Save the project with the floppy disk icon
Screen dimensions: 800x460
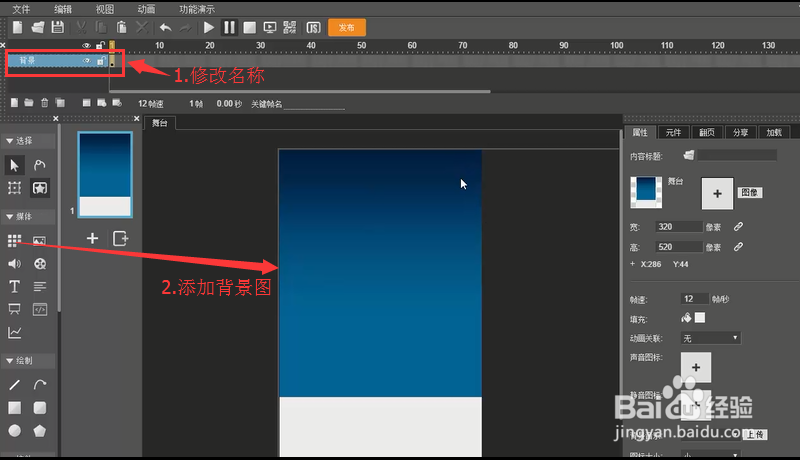[58, 28]
